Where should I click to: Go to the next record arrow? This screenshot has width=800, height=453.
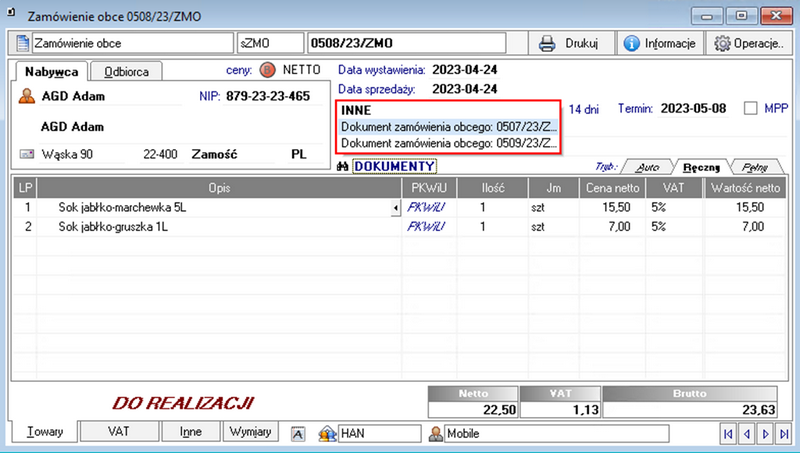point(765,434)
